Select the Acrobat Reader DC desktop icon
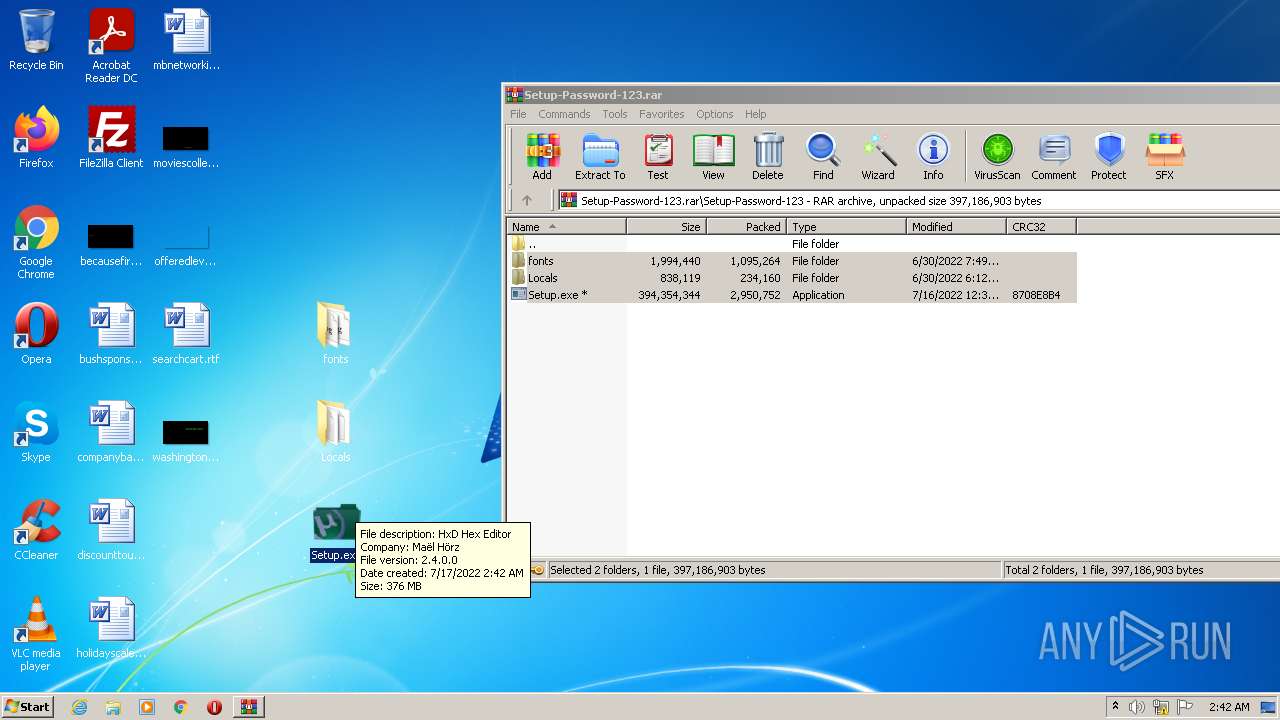Viewport: 1280px width, 720px height. click(111, 46)
